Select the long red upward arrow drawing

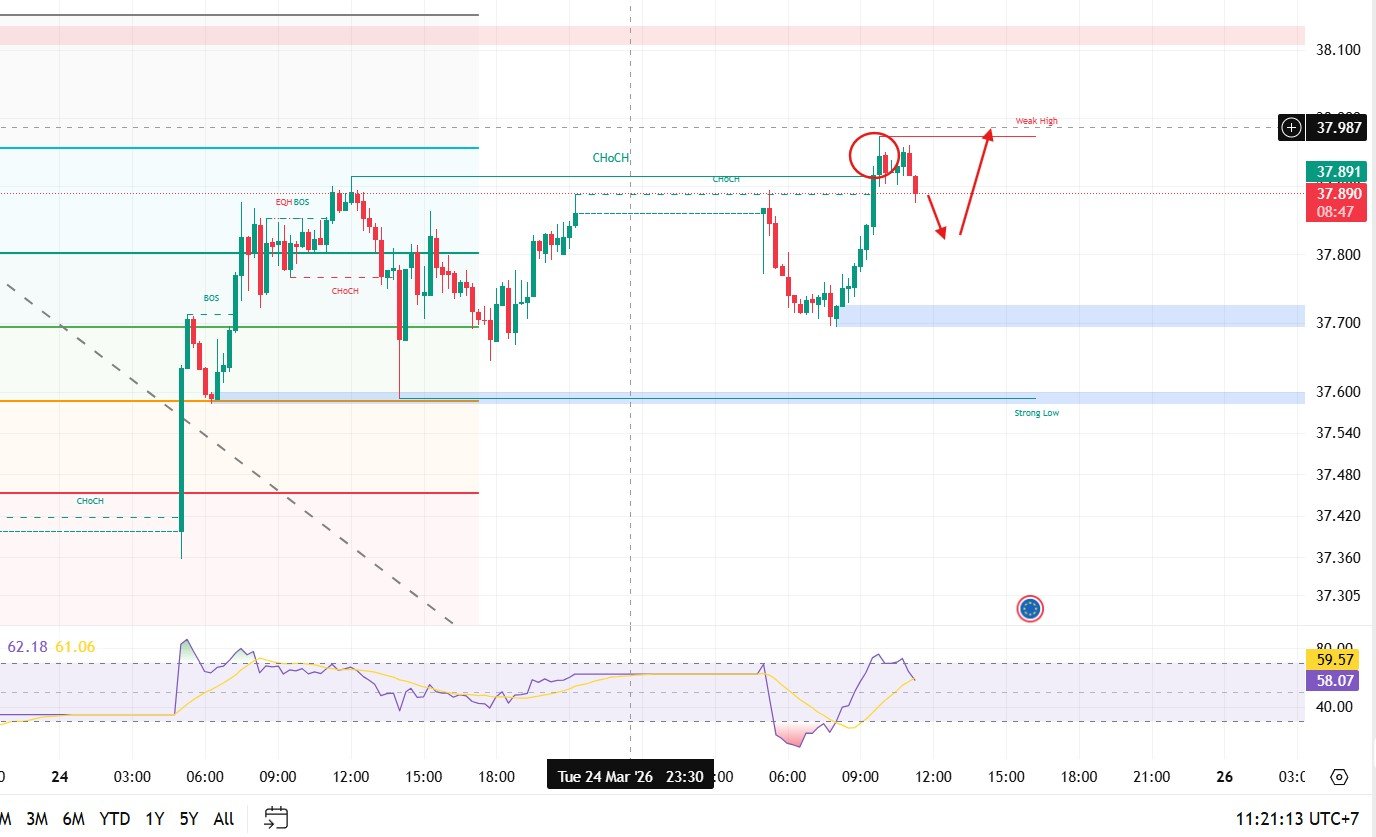tap(975, 182)
